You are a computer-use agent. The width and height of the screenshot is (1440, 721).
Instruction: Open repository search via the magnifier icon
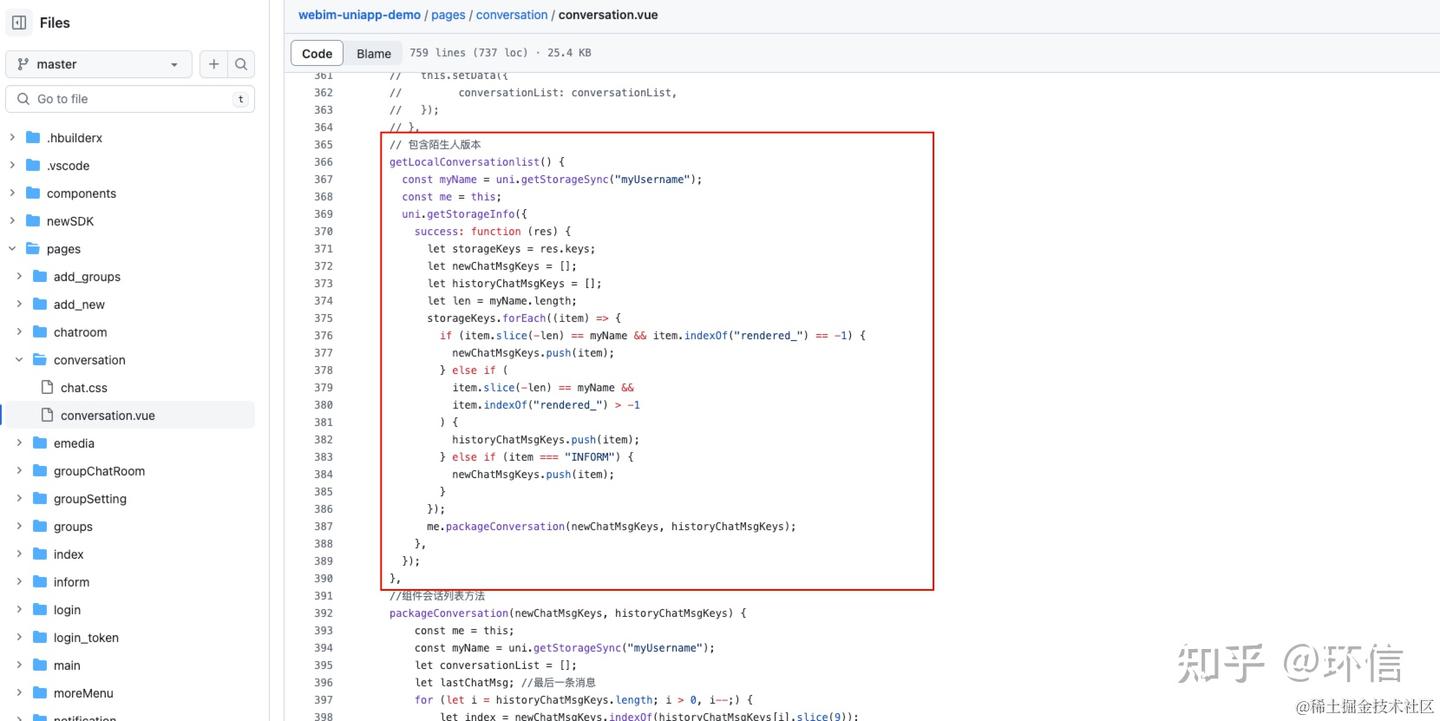tap(239, 62)
